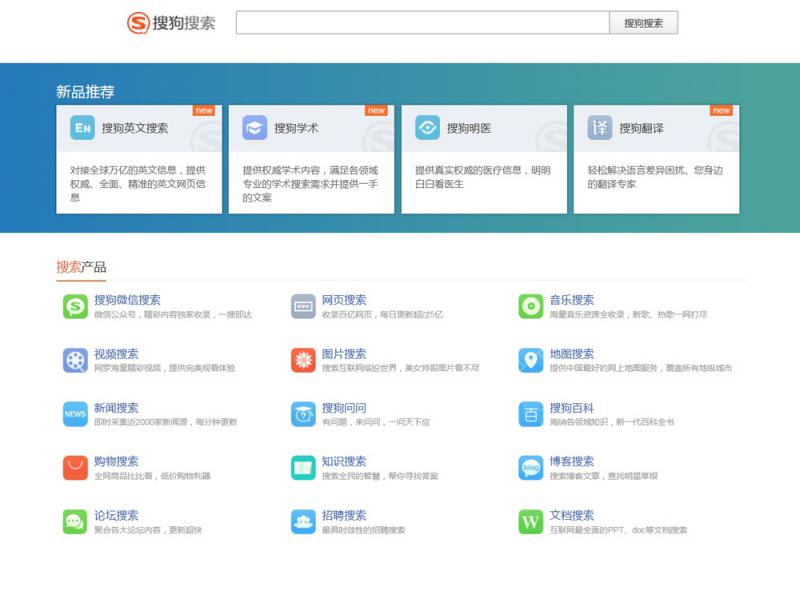Image resolution: width=800 pixels, height=599 pixels.
Task: Click the green WeChat search icon
Action: click(x=76, y=306)
